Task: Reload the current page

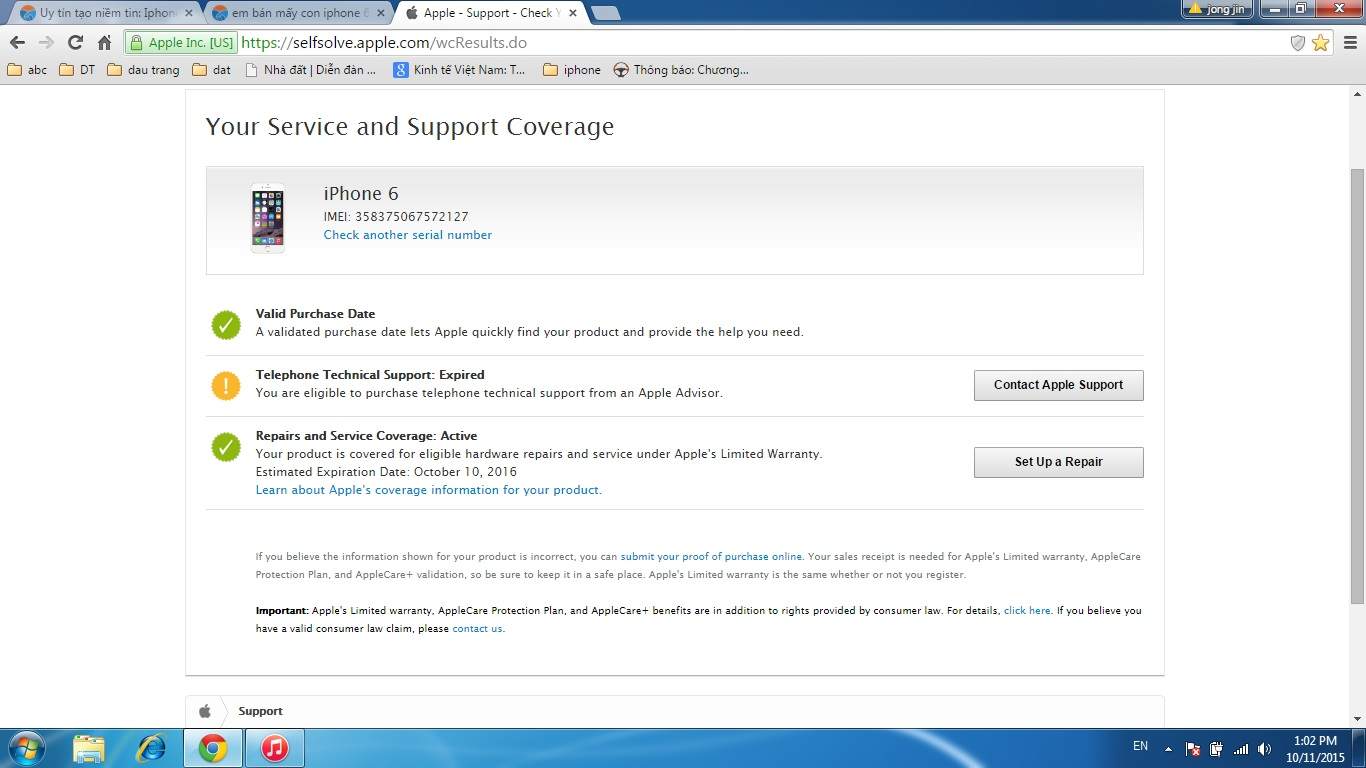Action: (75, 43)
